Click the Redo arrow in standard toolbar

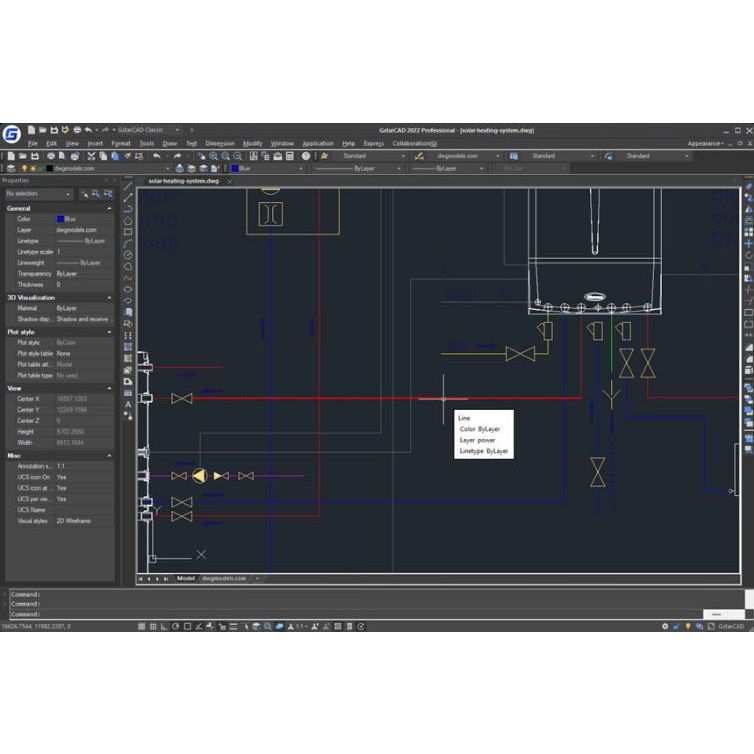click(177, 156)
